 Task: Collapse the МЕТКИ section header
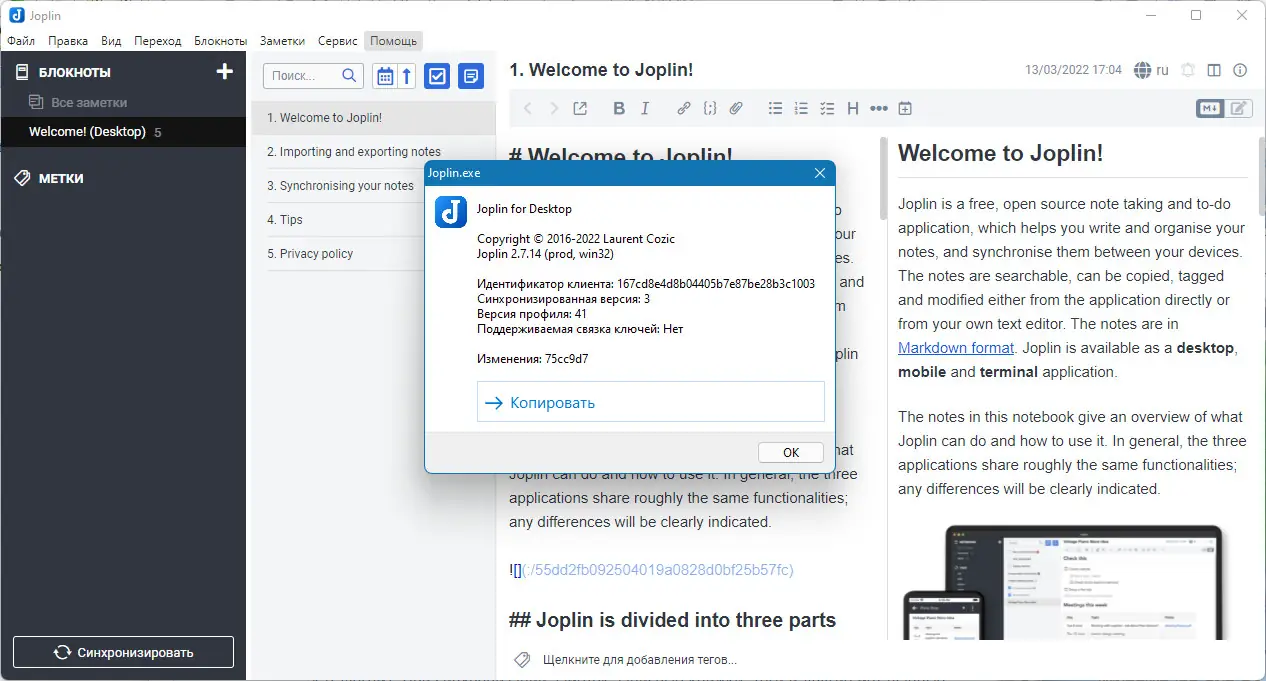tap(61, 178)
